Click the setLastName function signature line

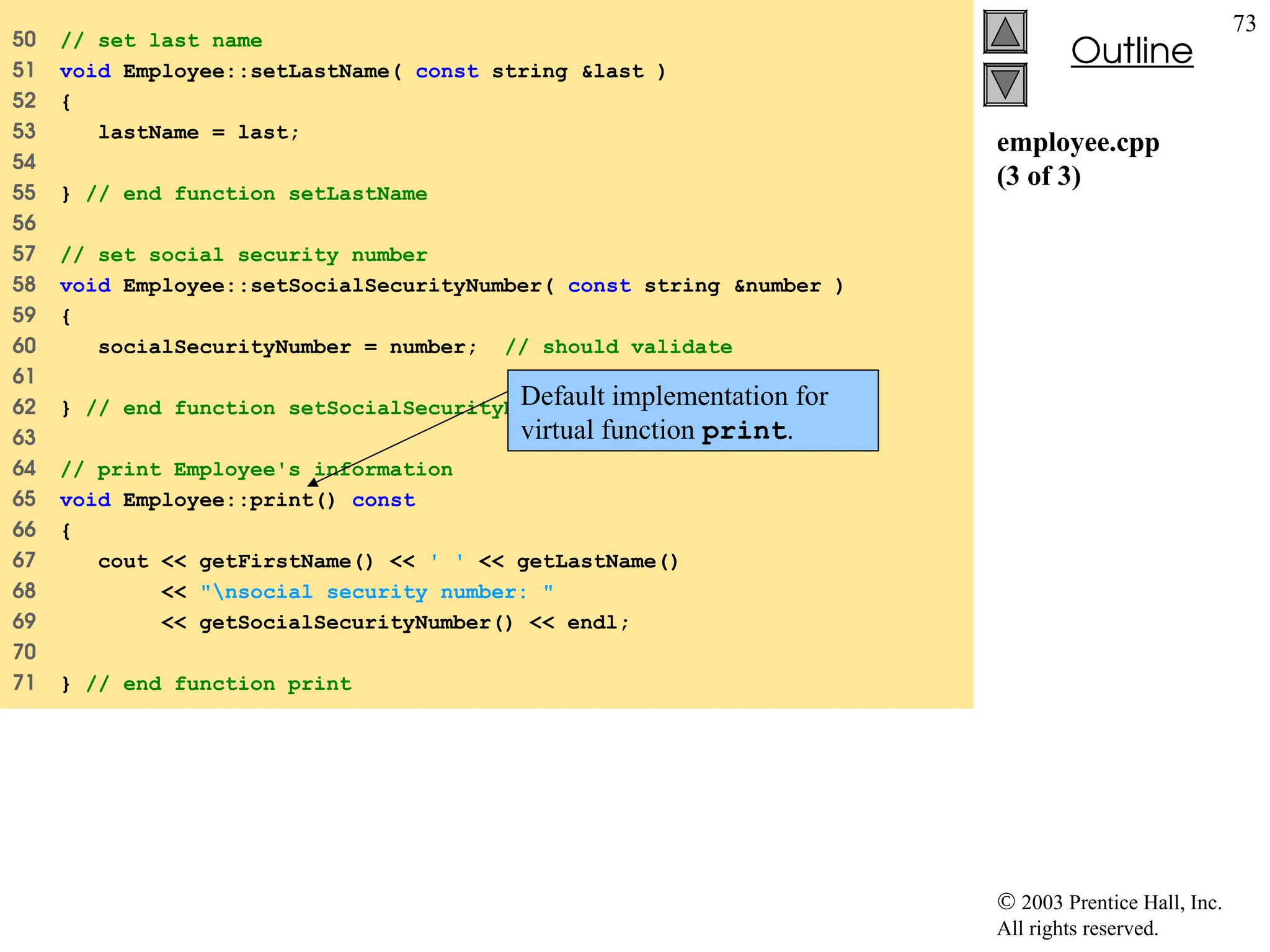(363, 72)
